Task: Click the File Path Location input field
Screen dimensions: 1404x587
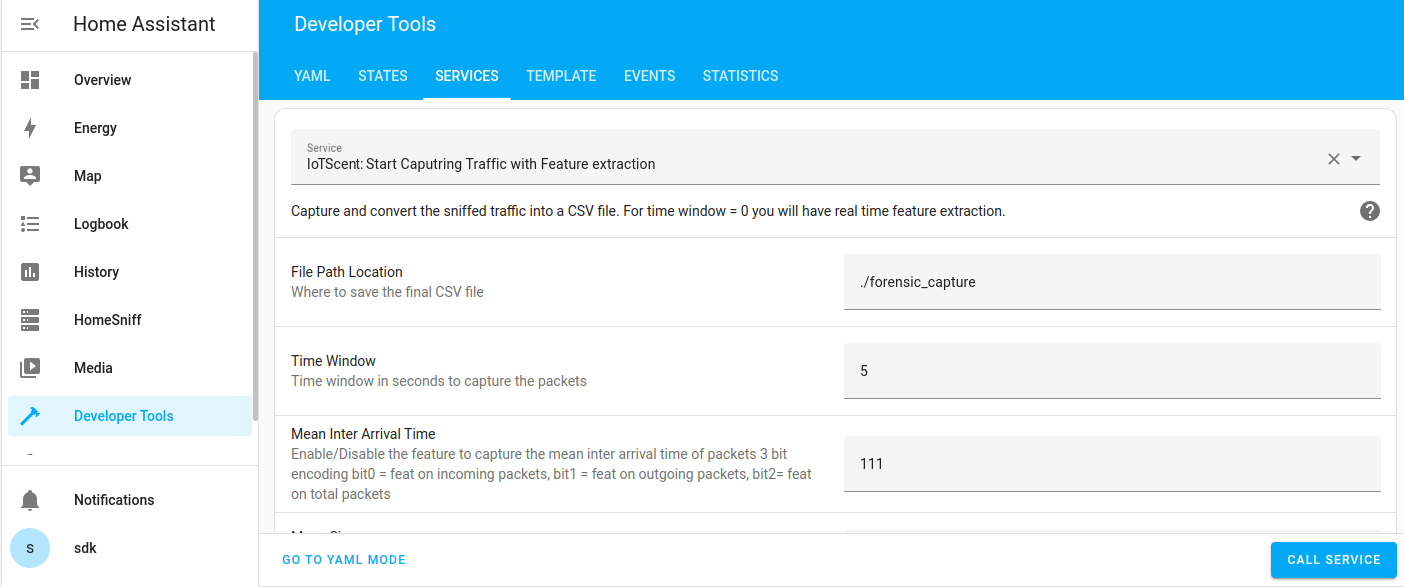Action: pyautogui.click(x=1112, y=282)
